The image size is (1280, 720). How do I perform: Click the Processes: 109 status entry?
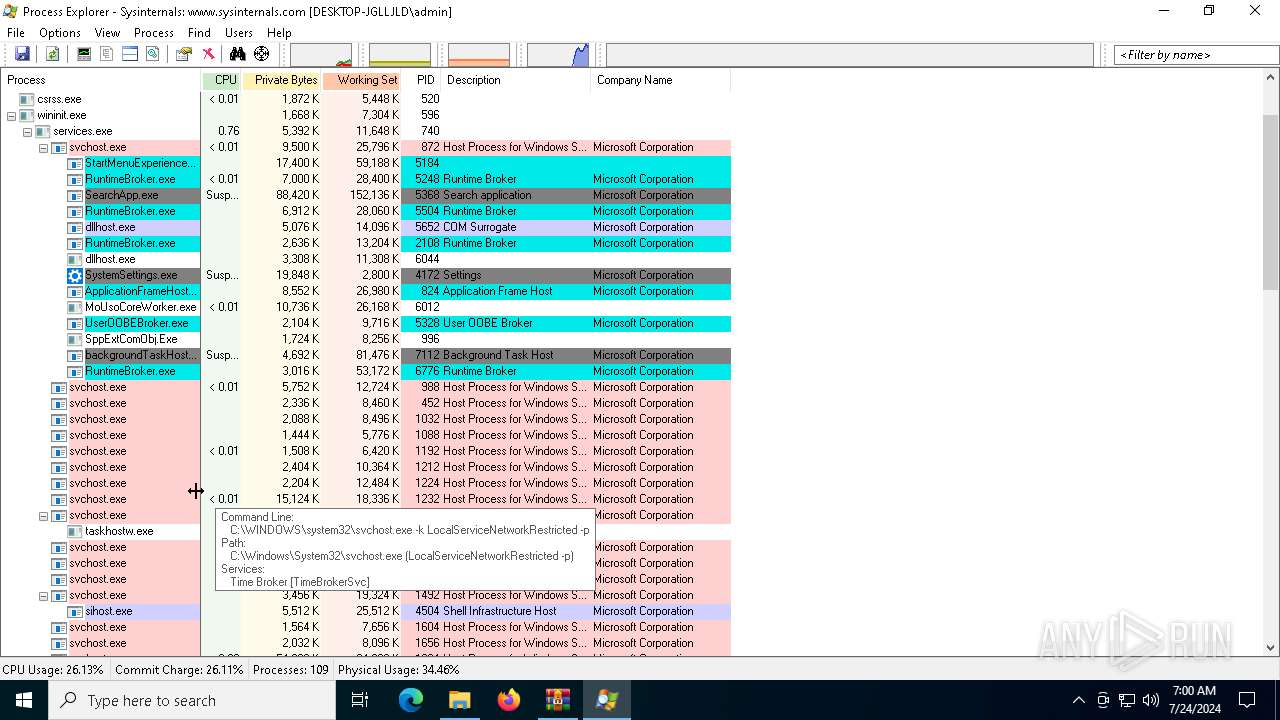point(291,670)
